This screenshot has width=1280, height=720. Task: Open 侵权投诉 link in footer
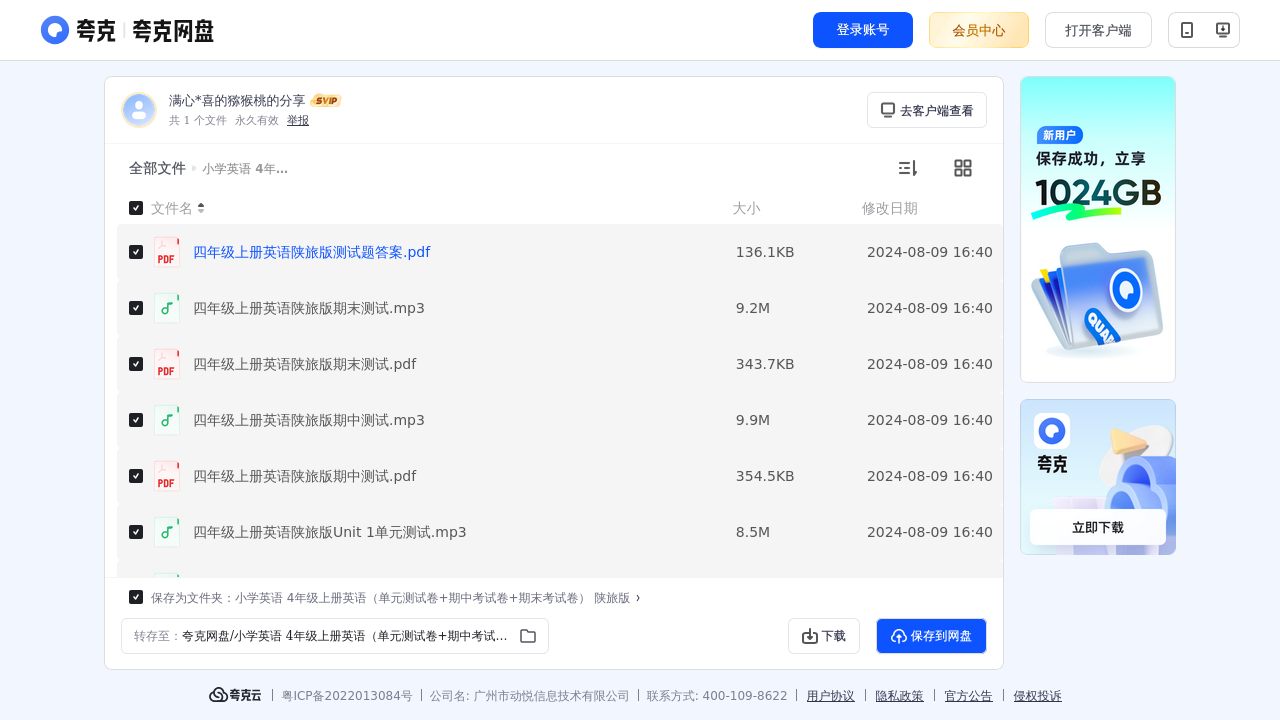click(1038, 696)
